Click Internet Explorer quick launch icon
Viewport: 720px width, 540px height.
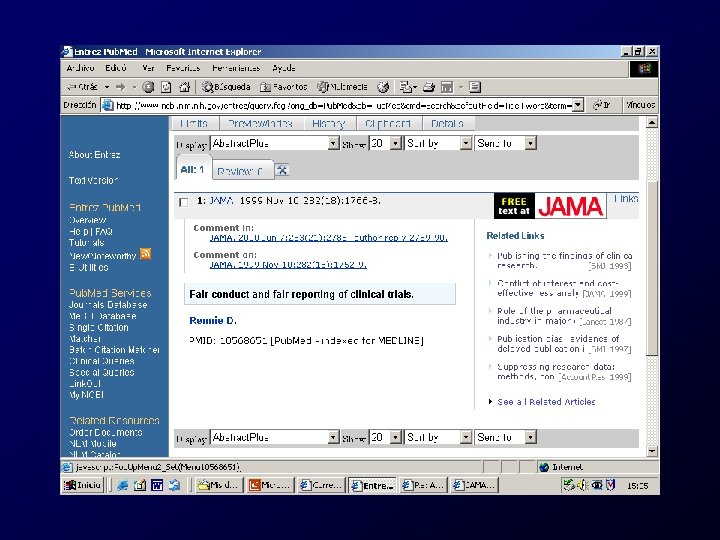(122, 485)
